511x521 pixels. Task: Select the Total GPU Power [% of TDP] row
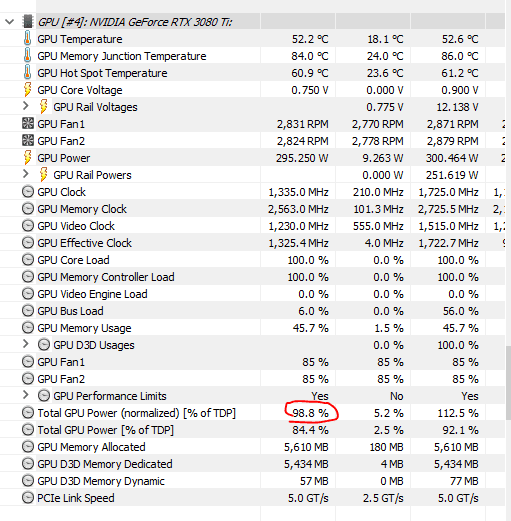pos(252,430)
